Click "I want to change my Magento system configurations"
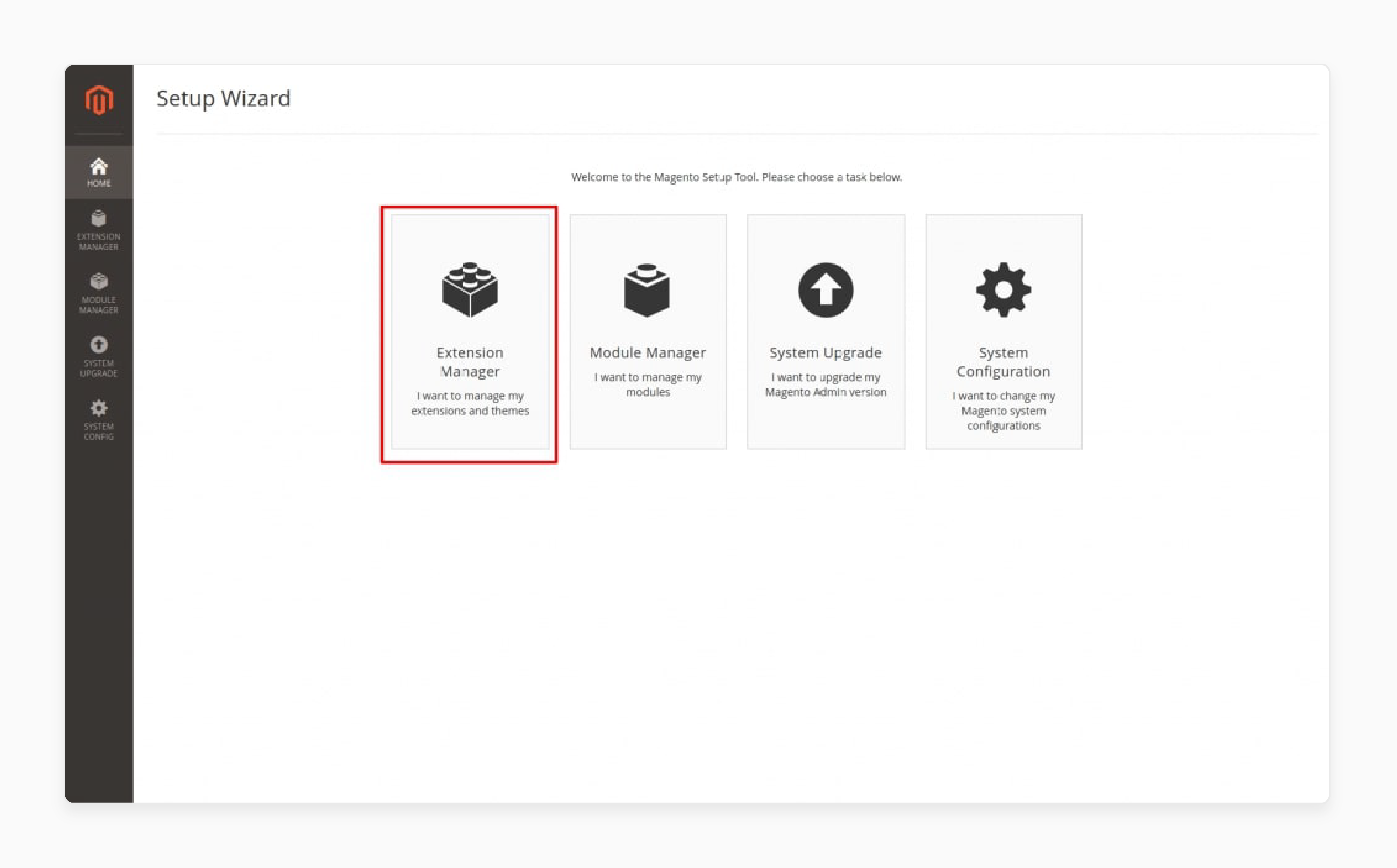The height and width of the screenshot is (868, 1397). point(1003,411)
